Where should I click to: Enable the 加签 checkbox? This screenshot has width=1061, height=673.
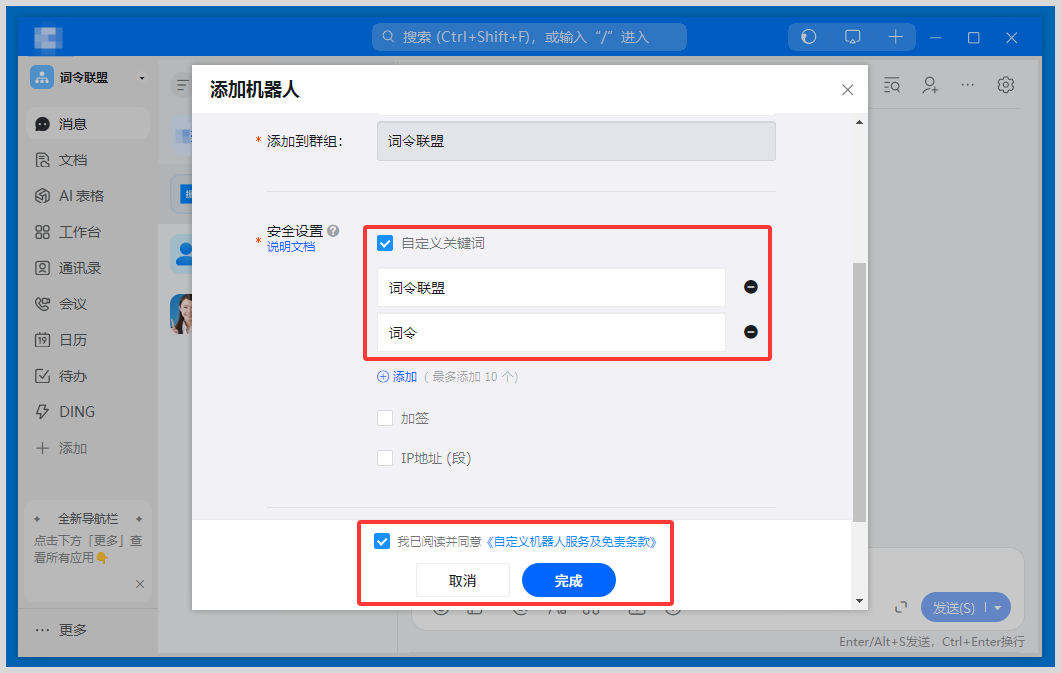click(385, 418)
